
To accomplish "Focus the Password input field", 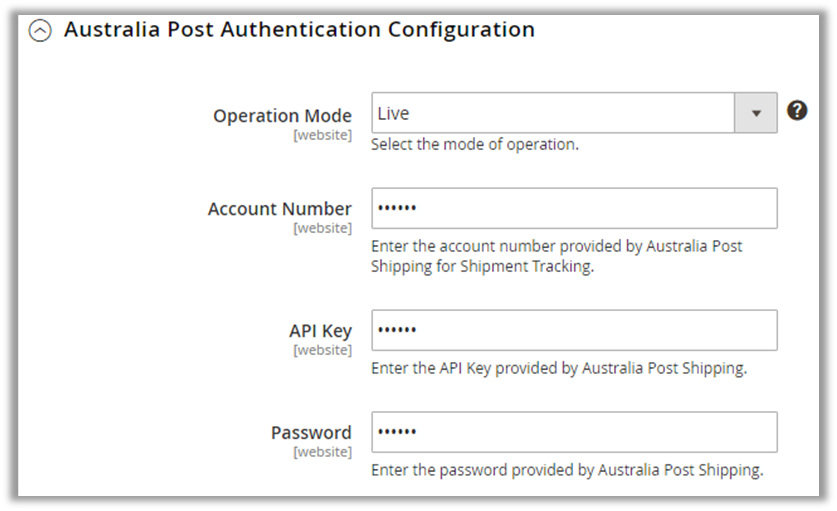I will [x=574, y=432].
